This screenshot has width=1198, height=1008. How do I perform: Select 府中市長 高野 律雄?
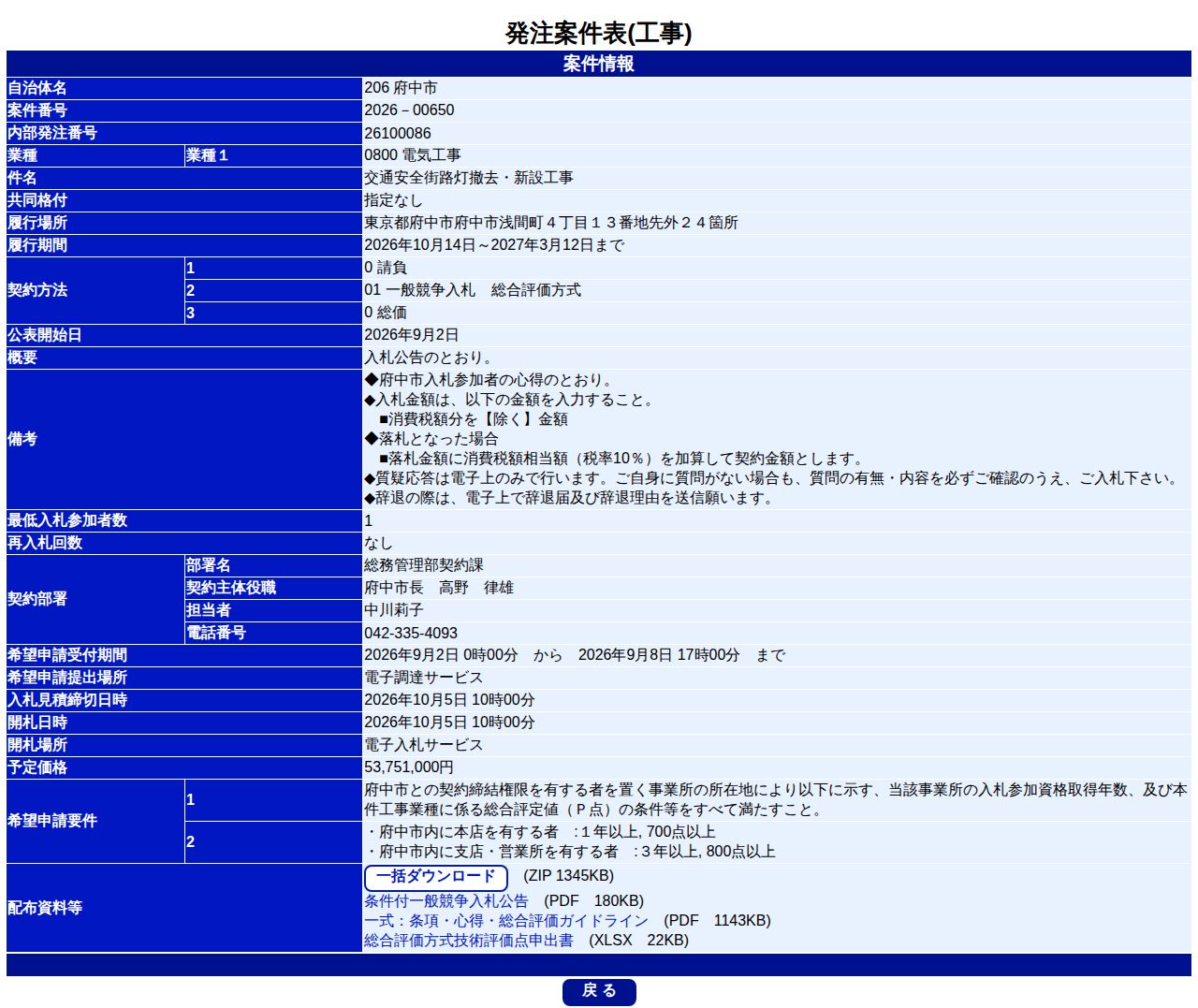pyautogui.click(x=439, y=588)
